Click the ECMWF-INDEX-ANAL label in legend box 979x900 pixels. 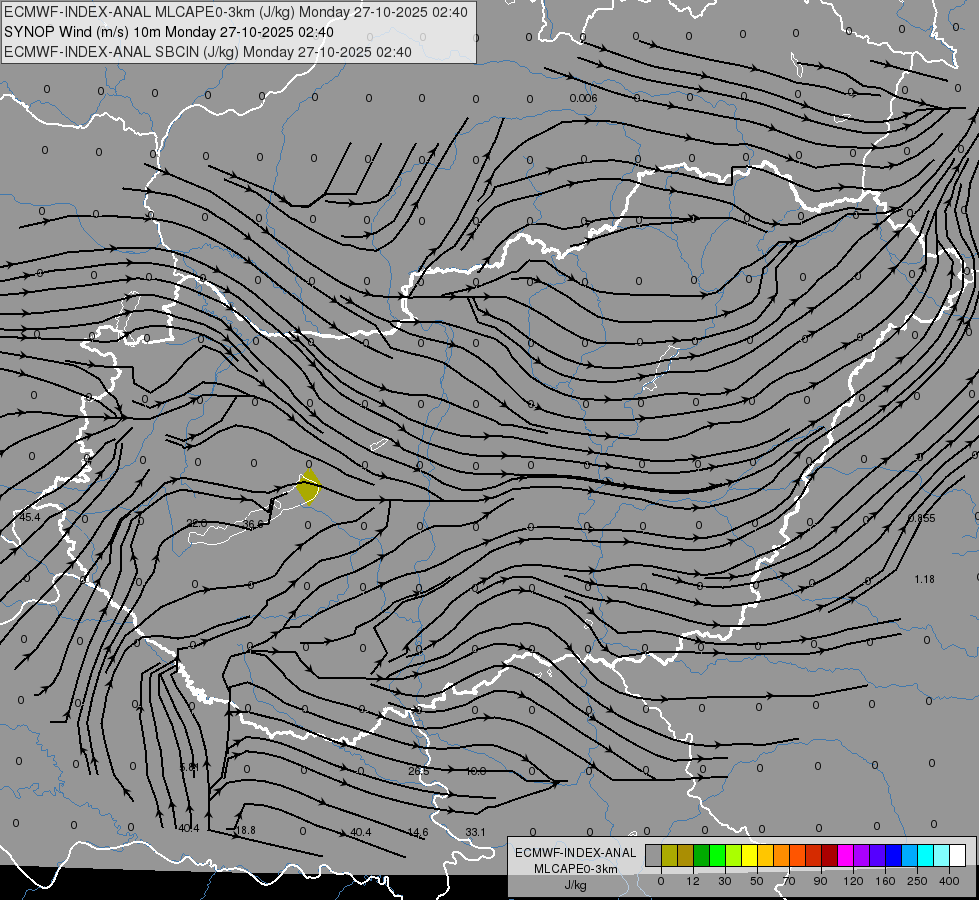[576, 853]
